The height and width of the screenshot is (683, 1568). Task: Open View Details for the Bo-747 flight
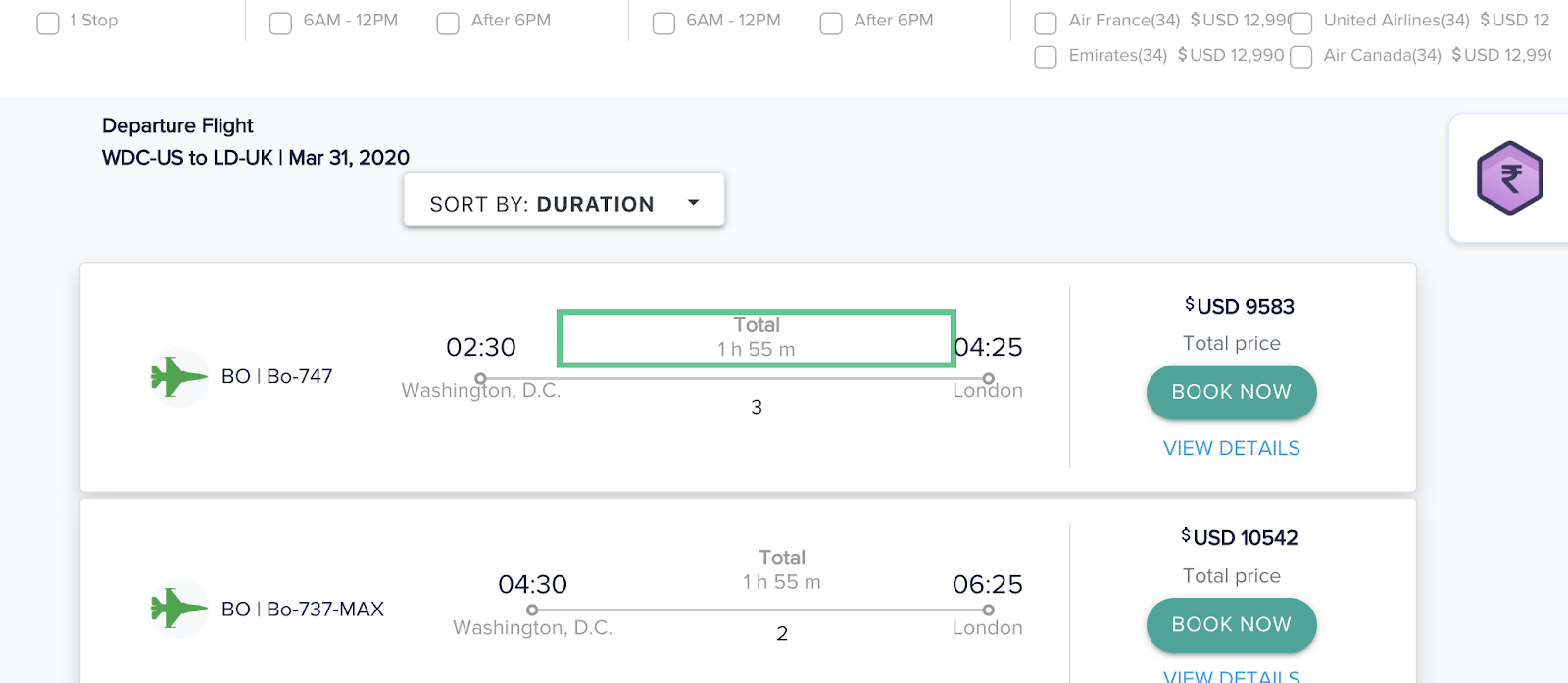[x=1231, y=448]
